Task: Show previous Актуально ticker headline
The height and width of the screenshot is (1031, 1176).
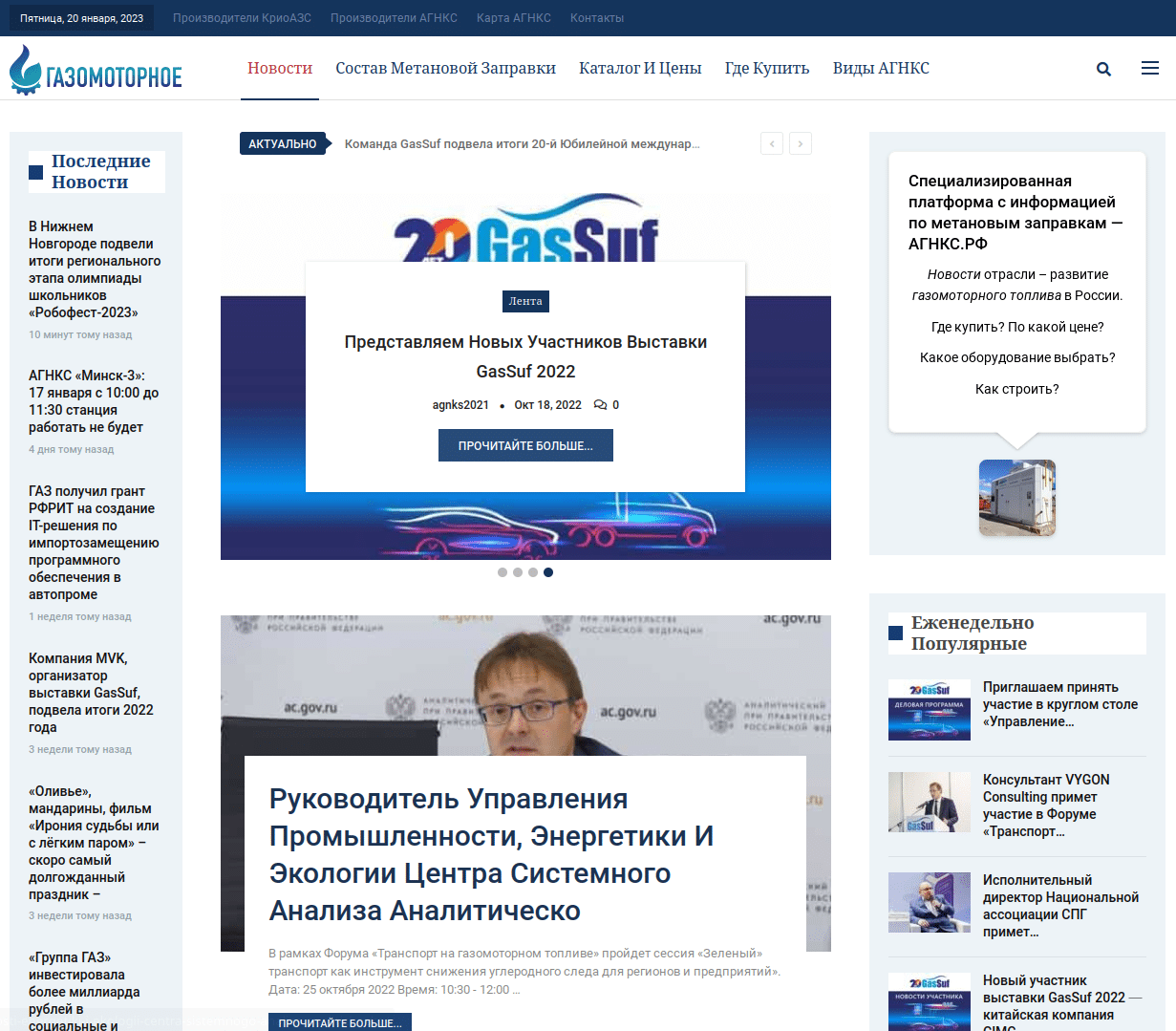Action: coord(772,143)
